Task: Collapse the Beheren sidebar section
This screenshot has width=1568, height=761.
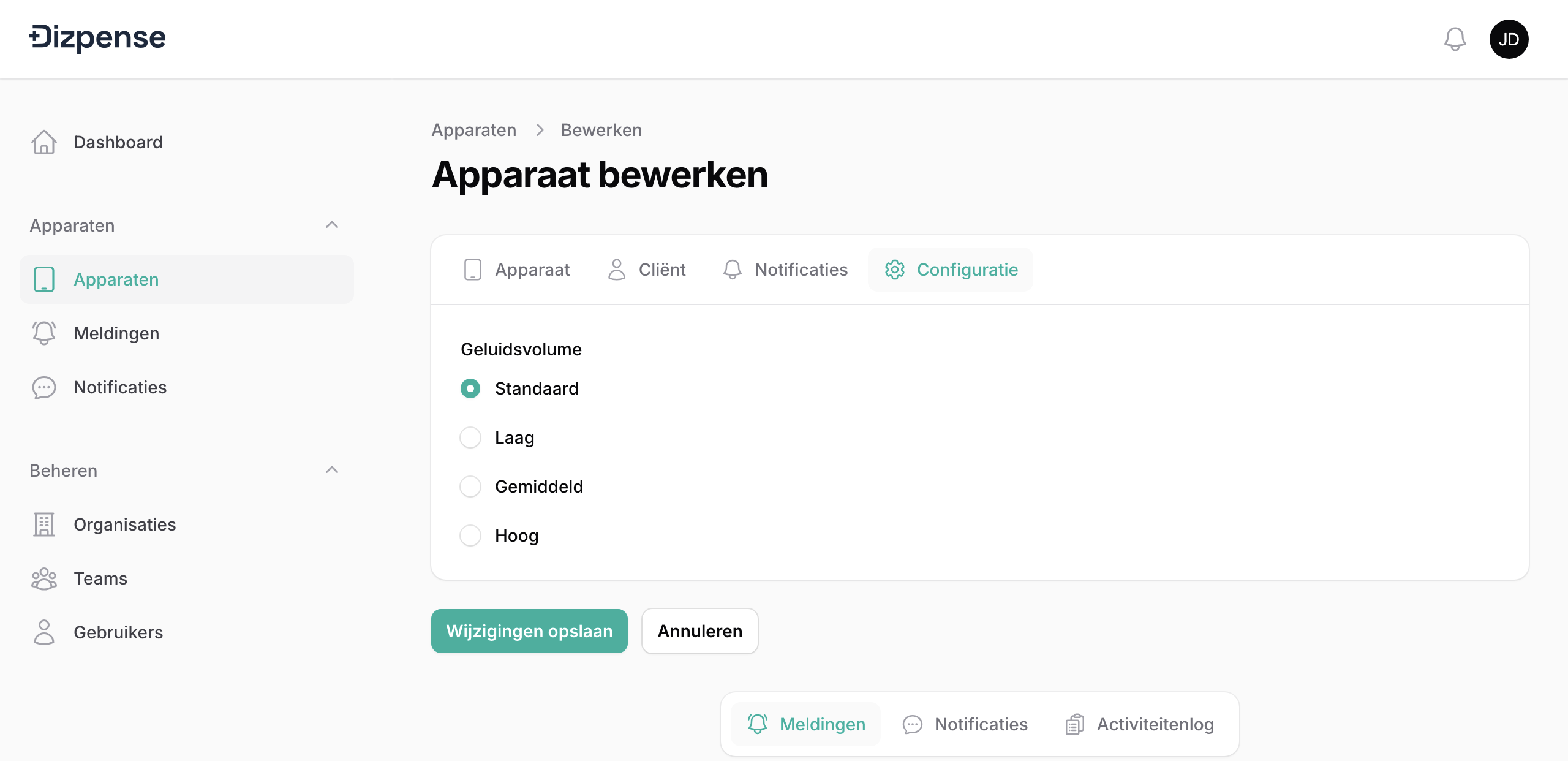Action: coord(332,471)
